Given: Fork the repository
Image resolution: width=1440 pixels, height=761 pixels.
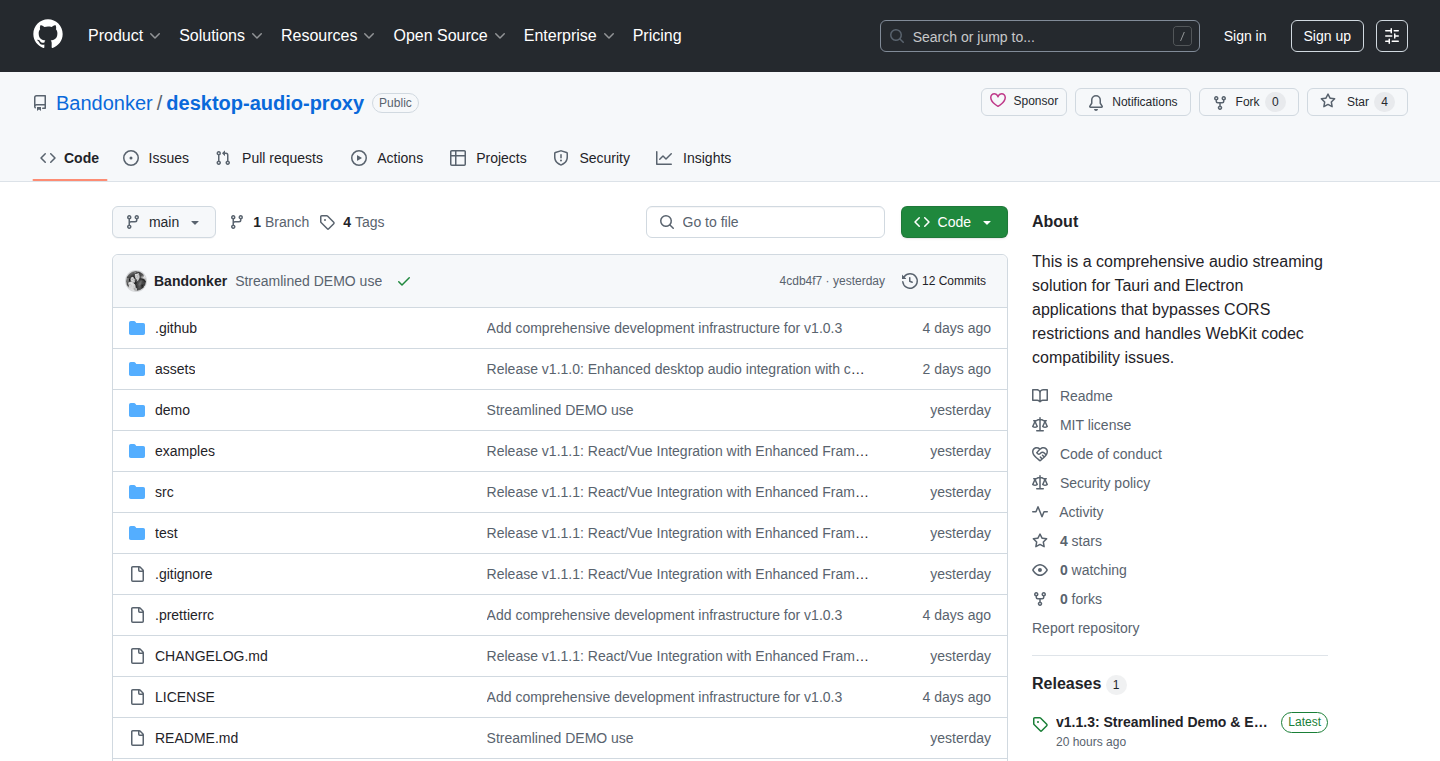Looking at the screenshot, I should pos(1248,102).
